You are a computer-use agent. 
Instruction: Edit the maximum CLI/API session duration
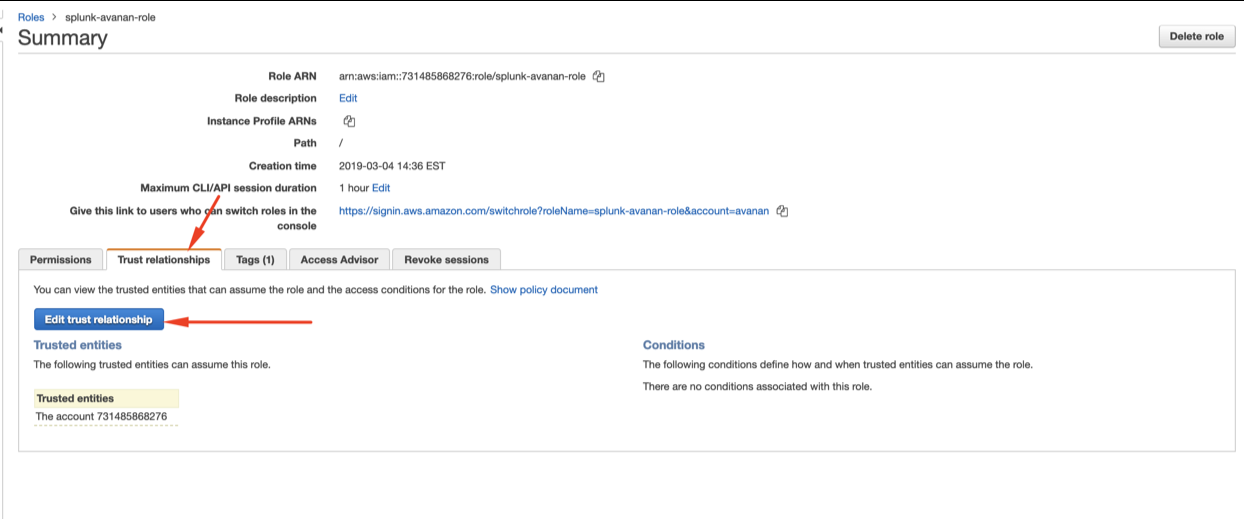pyautogui.click(x=381, y=188)
